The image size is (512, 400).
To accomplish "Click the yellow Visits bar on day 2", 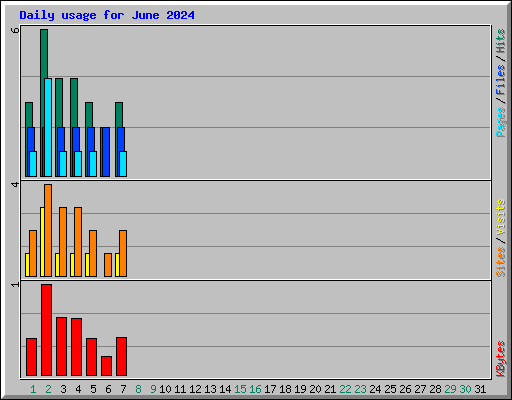I will tap(42, 242).
